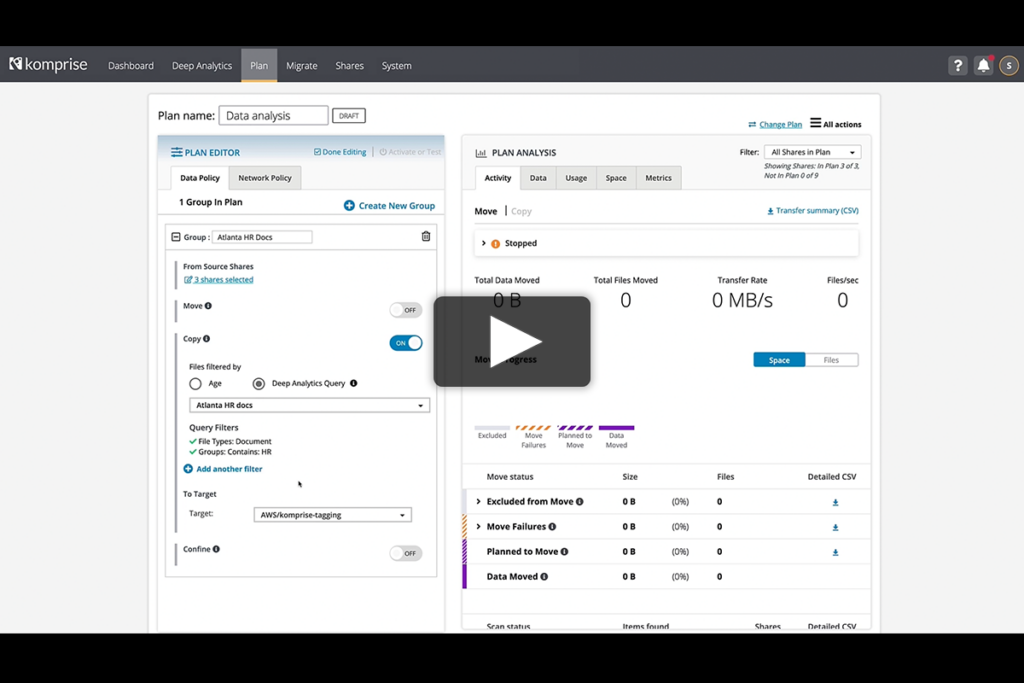Viewport: 1024px width, 683px height.
Task: Click the Komprise logo
Action: click(x=46, y=64)
